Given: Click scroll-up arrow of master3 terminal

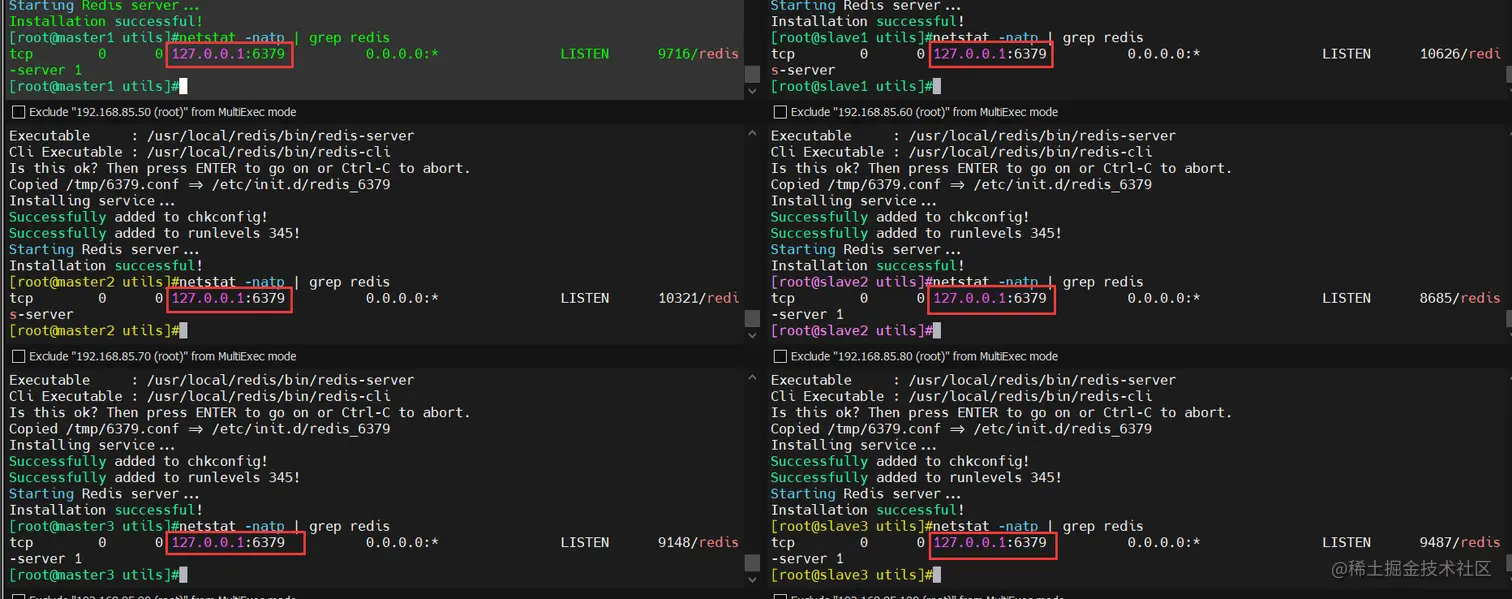Looking at the screenshot, I should [x=752, y=378].
